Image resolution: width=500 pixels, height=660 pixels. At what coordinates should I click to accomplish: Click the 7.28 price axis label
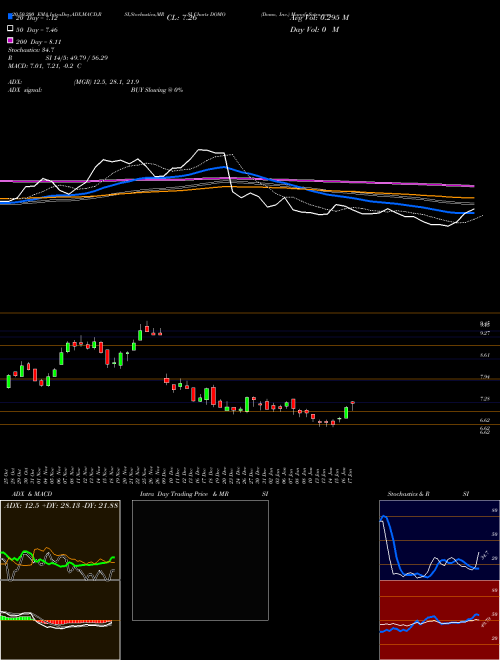point(484,399)
